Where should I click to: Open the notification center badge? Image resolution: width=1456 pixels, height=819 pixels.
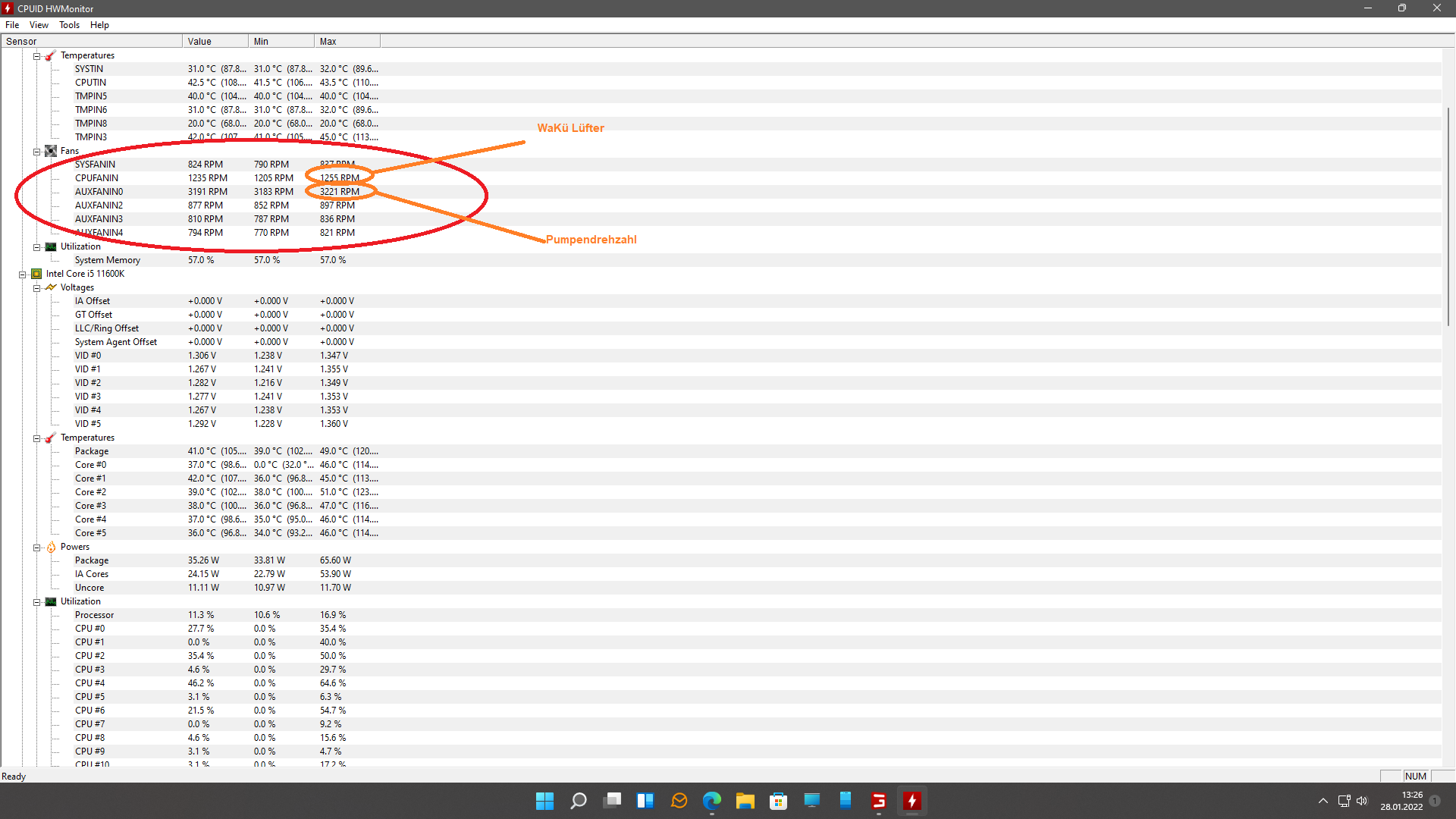click(1435, 801)
